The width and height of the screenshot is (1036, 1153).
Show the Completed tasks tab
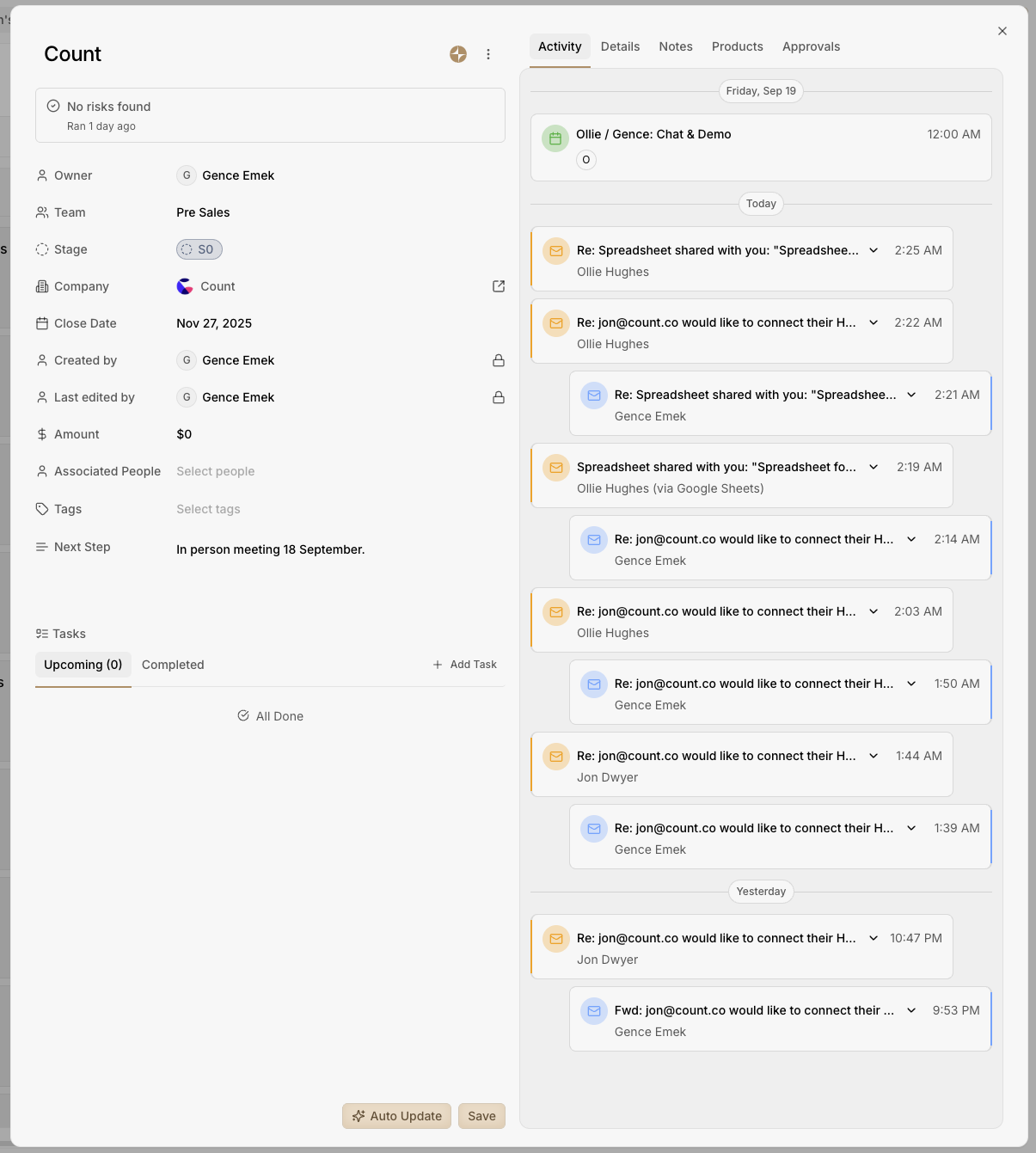coord(173,665)
